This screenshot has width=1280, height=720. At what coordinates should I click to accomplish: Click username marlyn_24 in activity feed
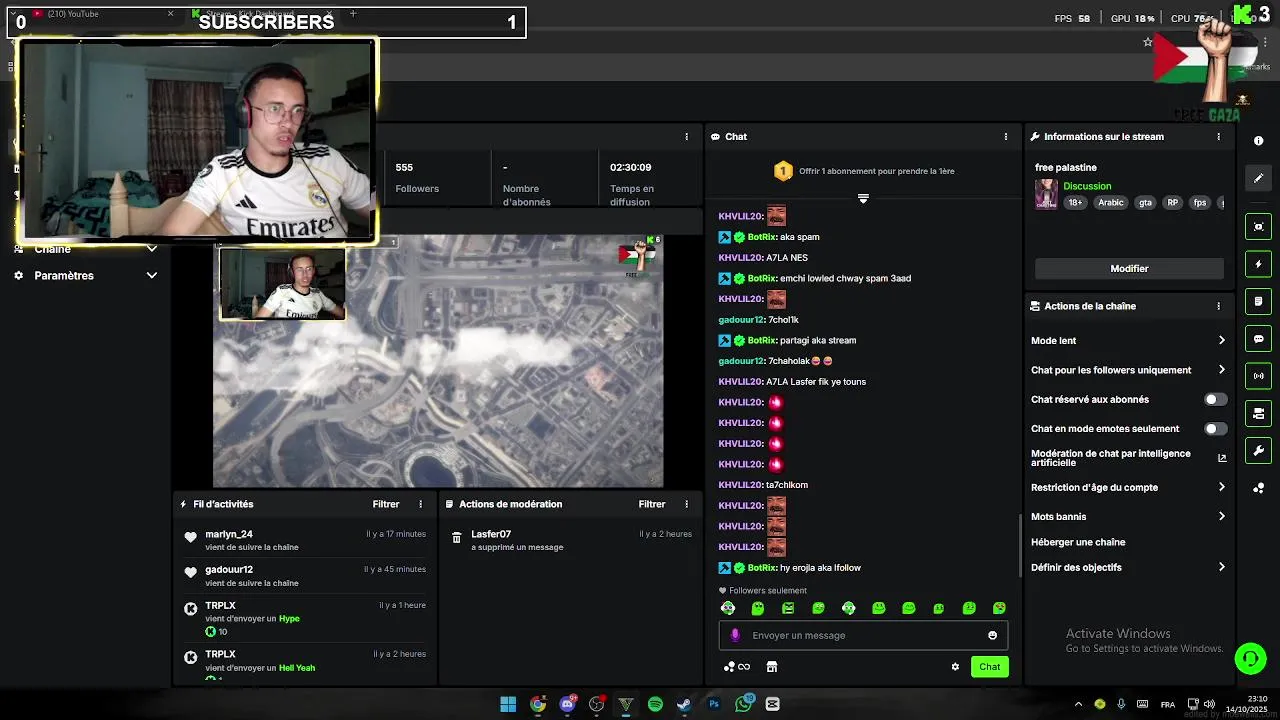[x=229, y=534]
